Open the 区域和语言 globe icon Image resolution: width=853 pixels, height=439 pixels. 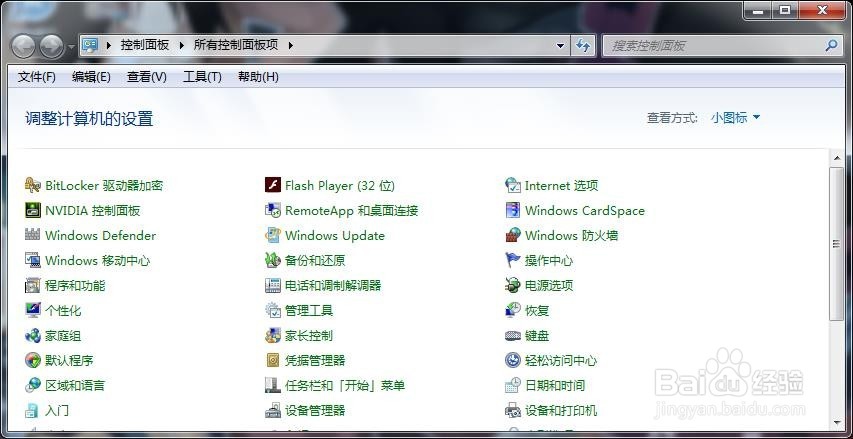click(33, 385)
